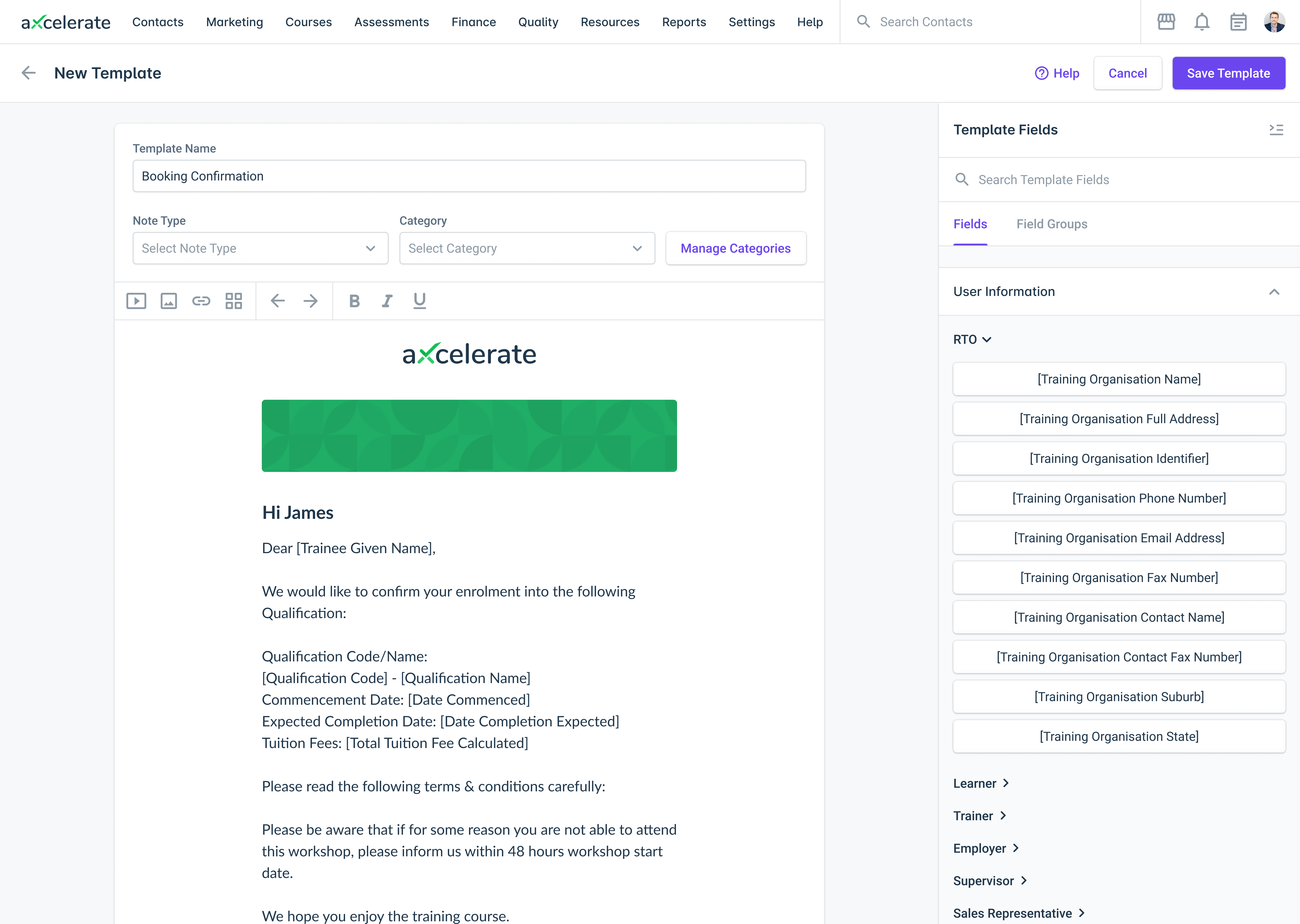Insert a video into the template
The height and width of the screenshot is (924, 1300).
point(136,300)
